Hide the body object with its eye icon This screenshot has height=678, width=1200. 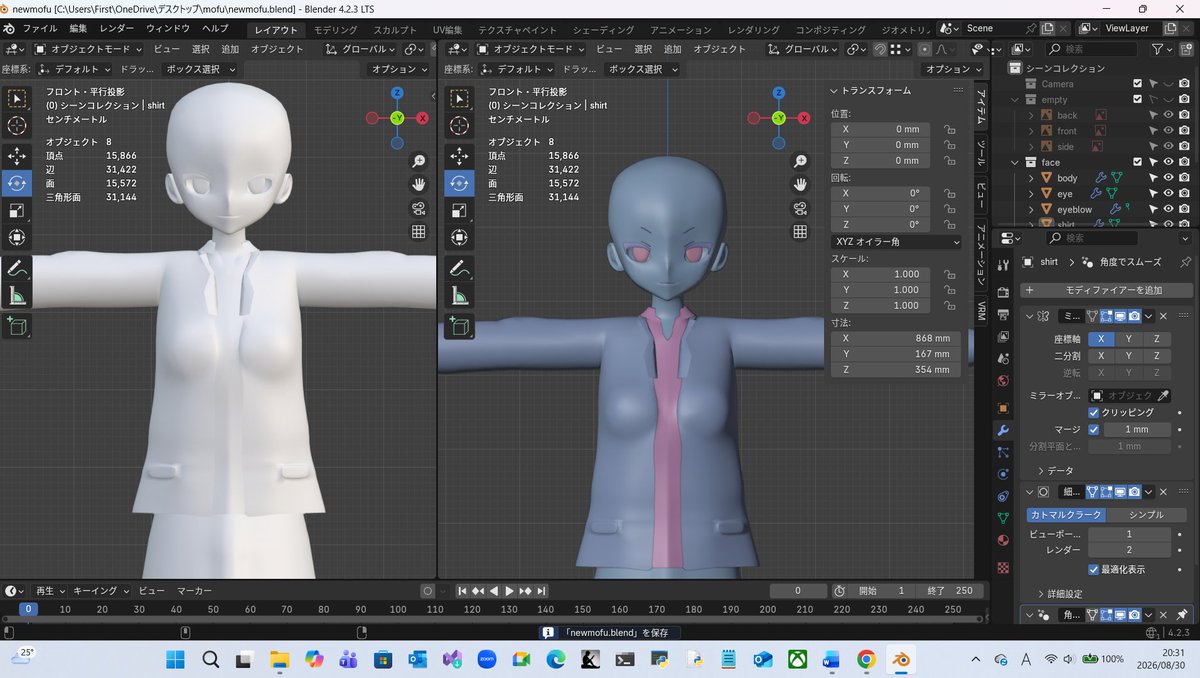(1168, 178)
